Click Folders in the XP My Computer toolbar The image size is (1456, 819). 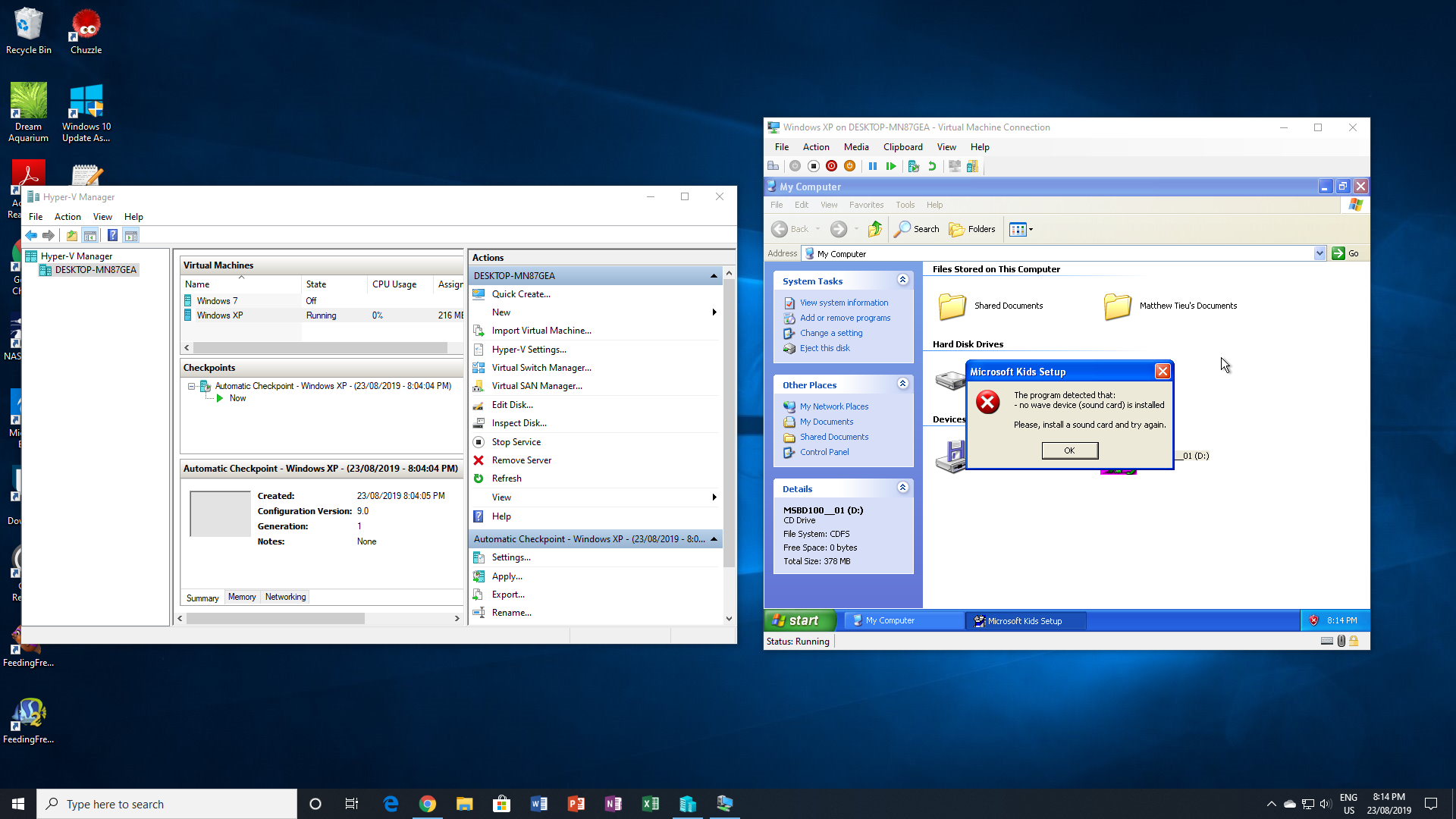972,229
